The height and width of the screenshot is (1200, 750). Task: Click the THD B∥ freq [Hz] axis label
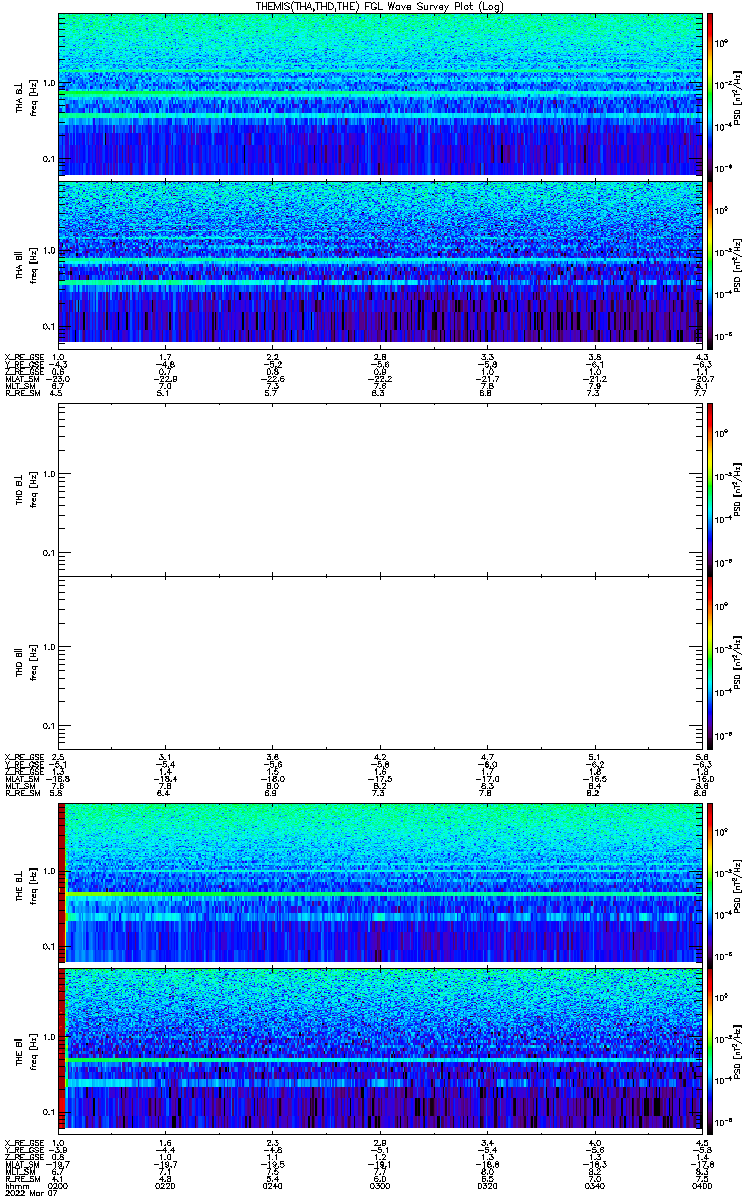[x=34, y=662]
